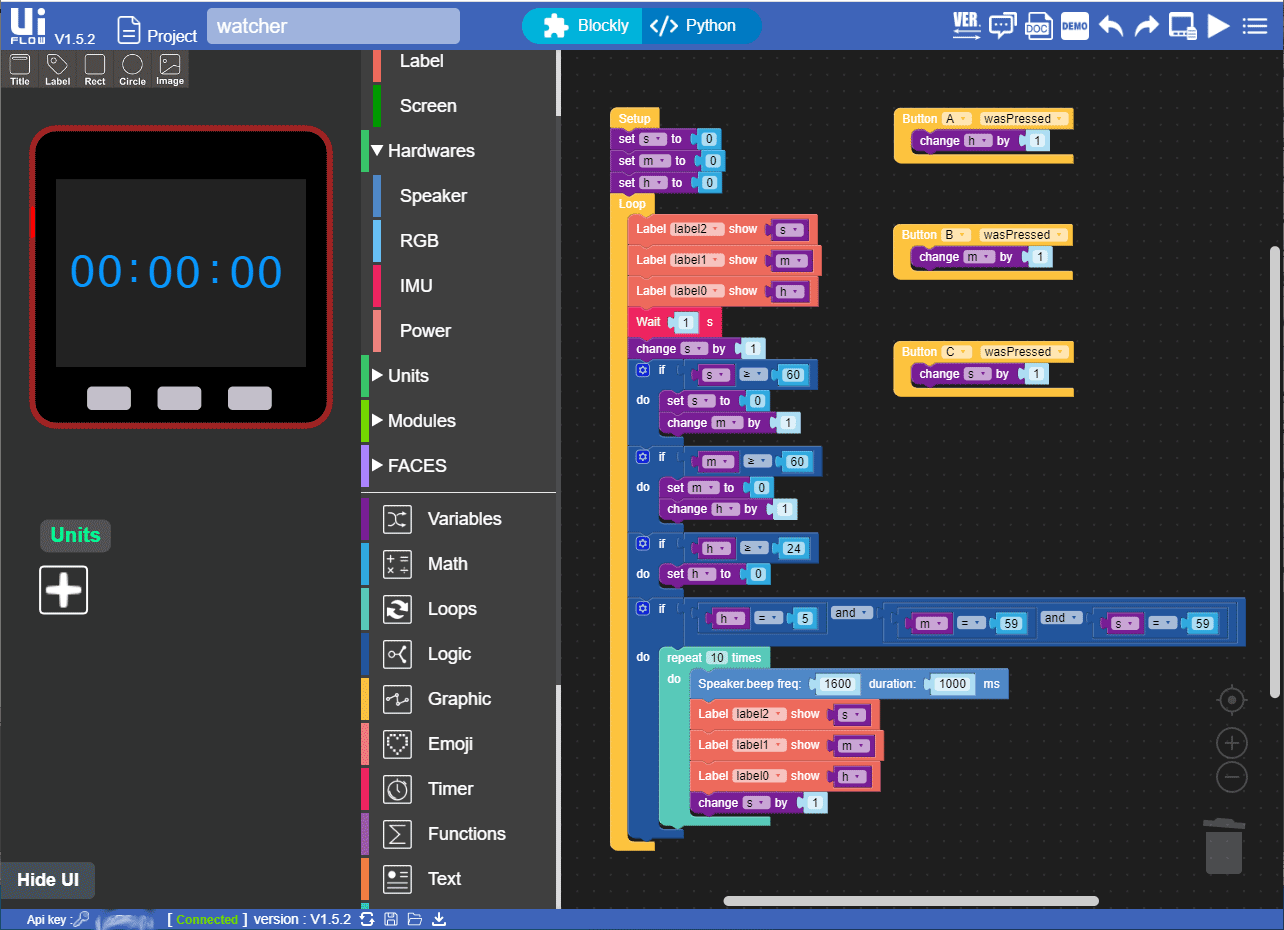Click the VER version switch icon
The height and width of the screenshot is (930, 1284).
(x=966, y=25)
